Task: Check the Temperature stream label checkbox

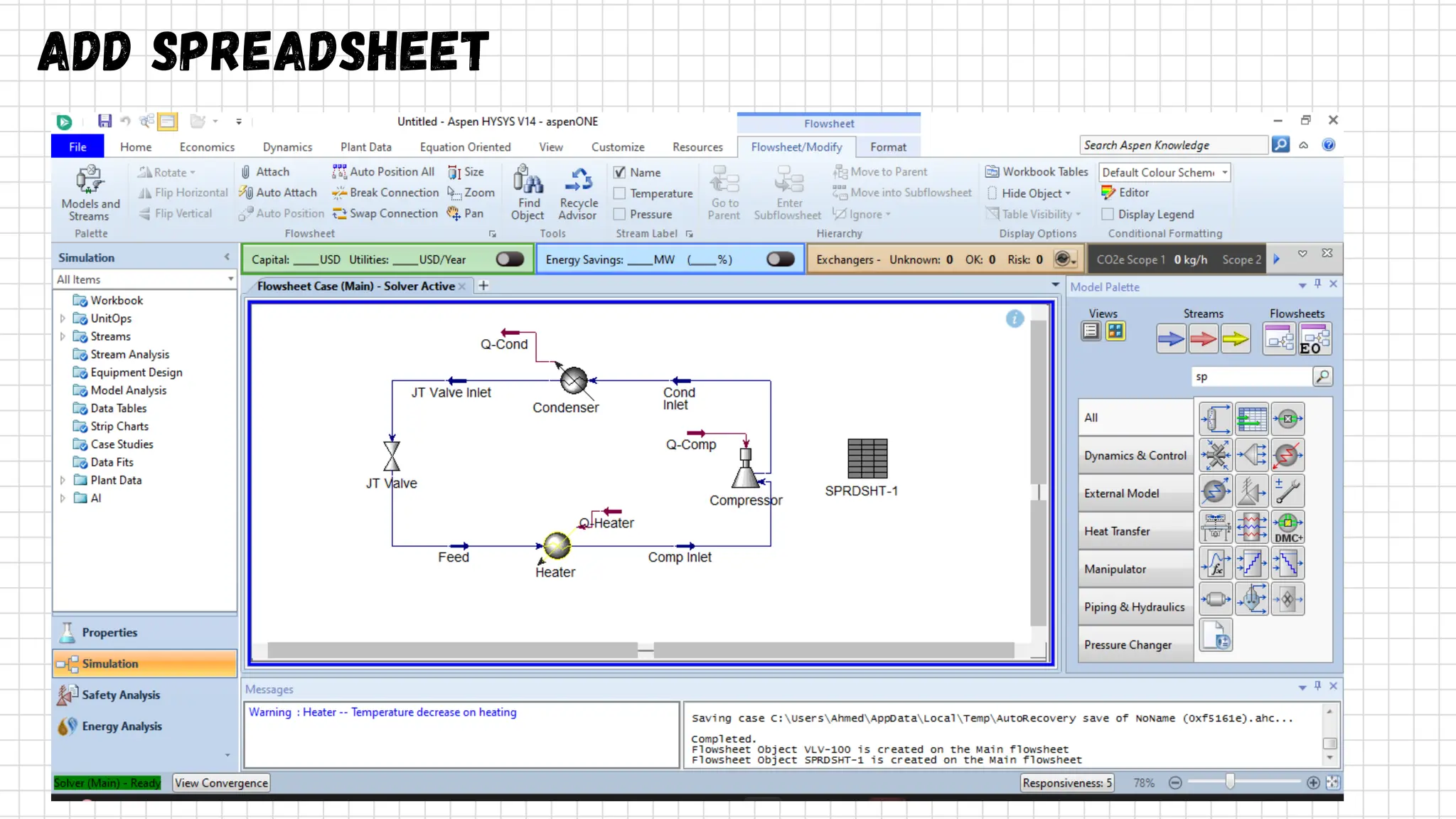Action: 620,193
